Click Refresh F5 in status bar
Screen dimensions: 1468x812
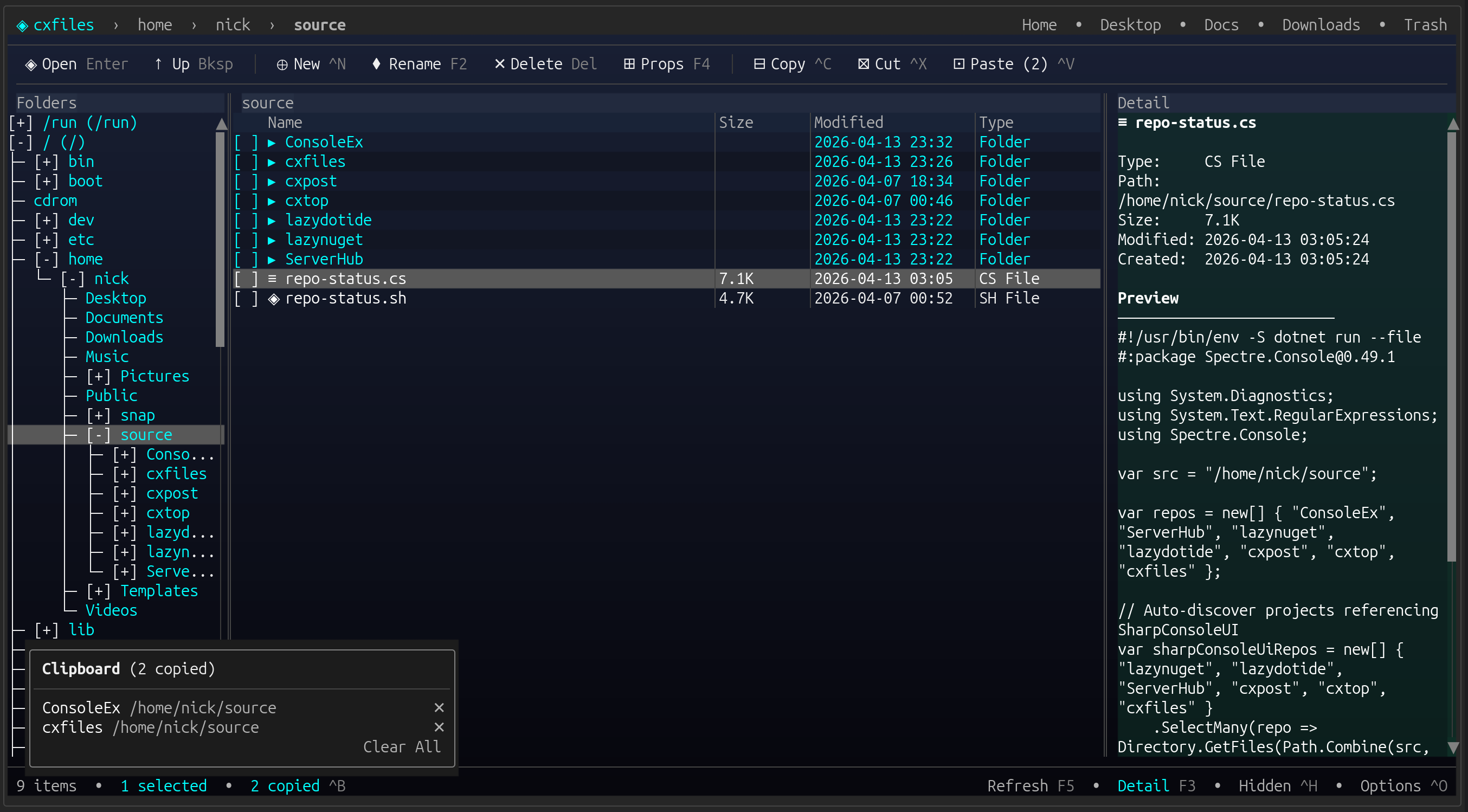(1030, 786)
